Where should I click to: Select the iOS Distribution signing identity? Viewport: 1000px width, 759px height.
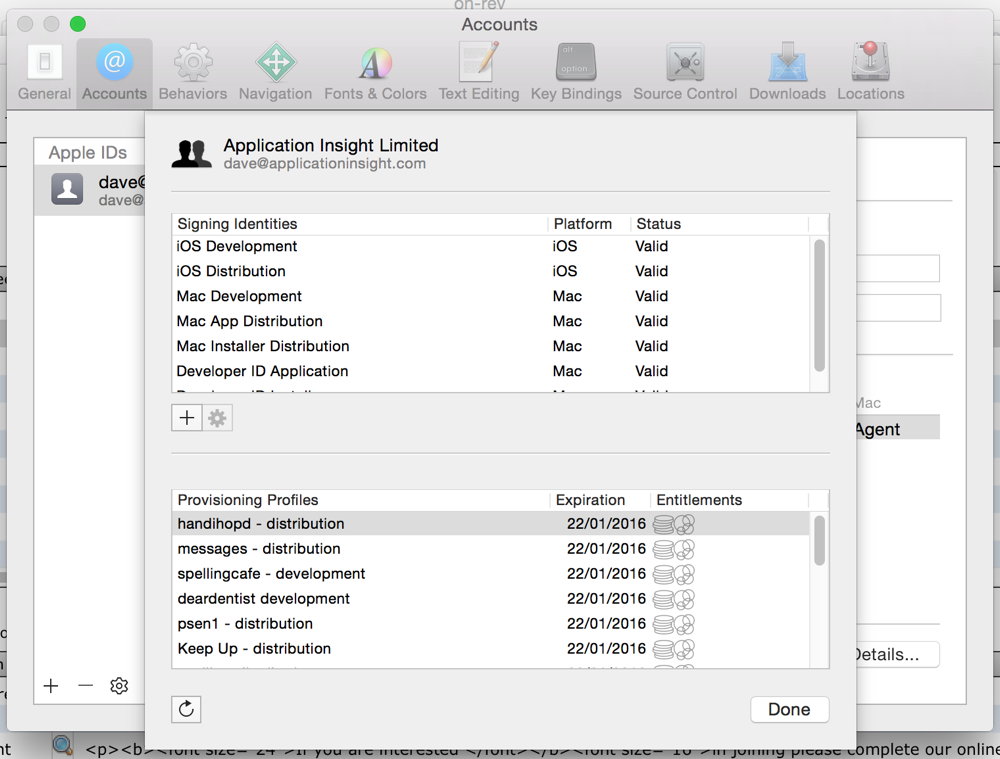[231, 271]
